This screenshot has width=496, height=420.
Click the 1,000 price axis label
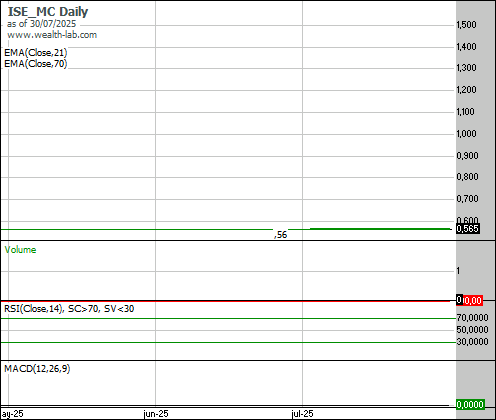(466, 134)
